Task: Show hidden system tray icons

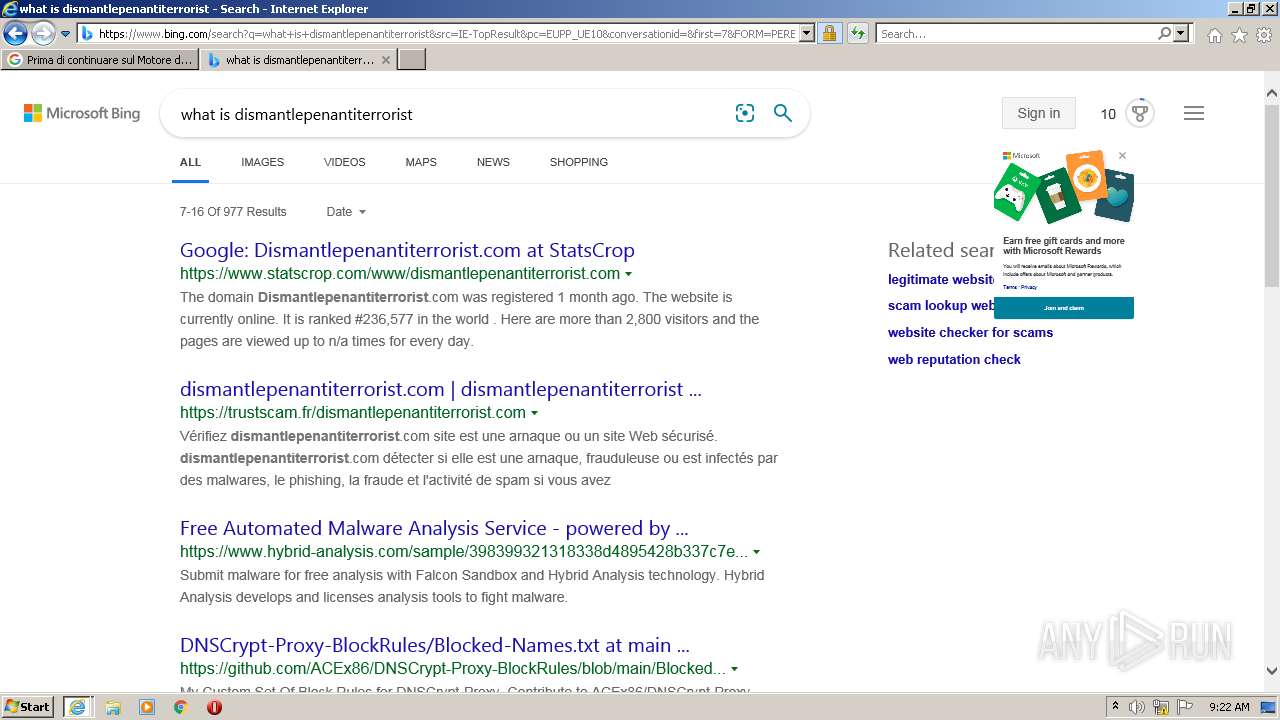Action: point(1115,707)
